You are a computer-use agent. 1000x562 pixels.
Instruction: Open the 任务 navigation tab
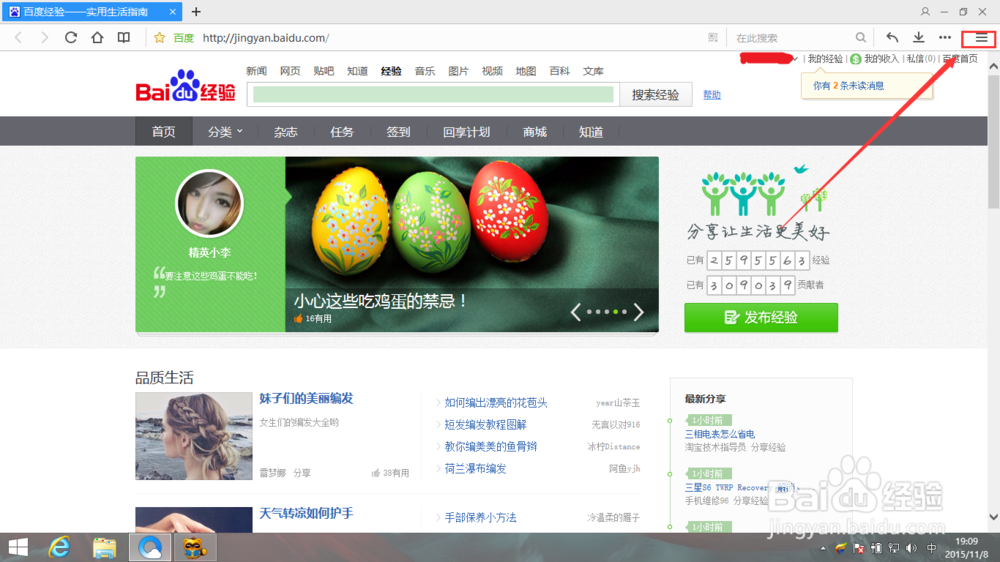pyautogui.click(x=342, y=132)
